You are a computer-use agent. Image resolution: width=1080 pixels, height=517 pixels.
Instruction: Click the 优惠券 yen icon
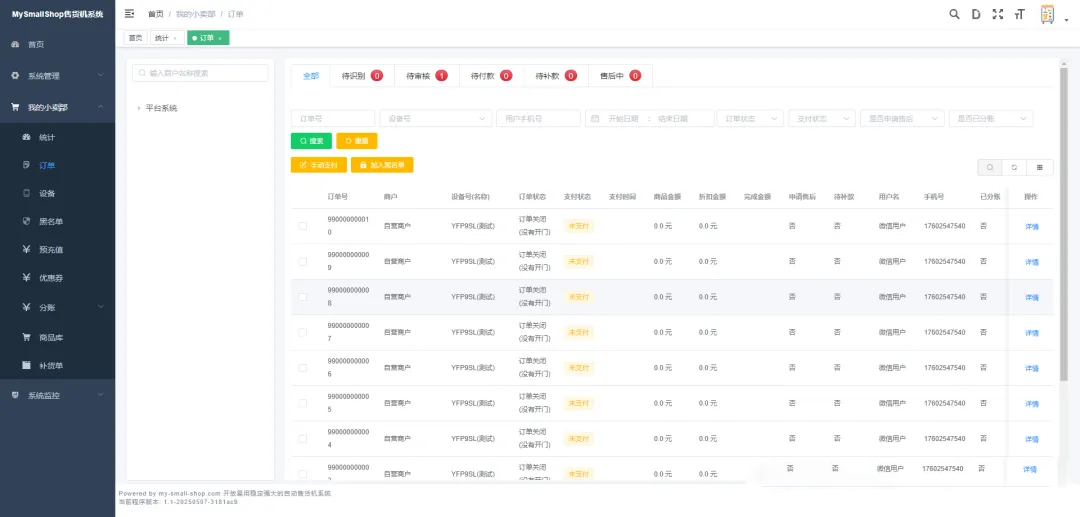point(27,278)
